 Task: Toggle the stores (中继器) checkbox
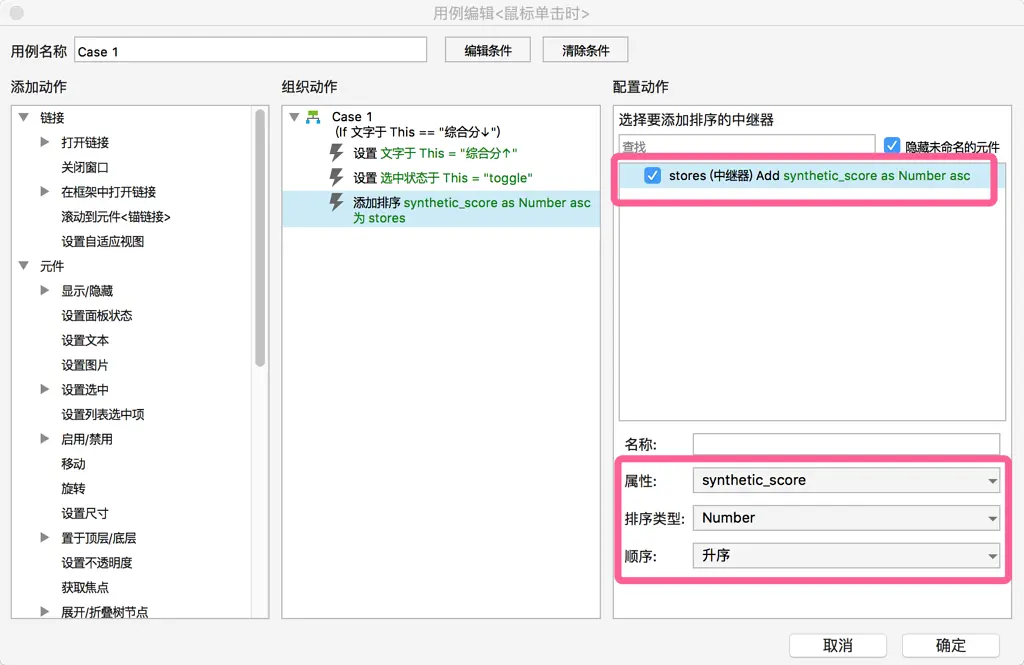(x=653, y=176)
